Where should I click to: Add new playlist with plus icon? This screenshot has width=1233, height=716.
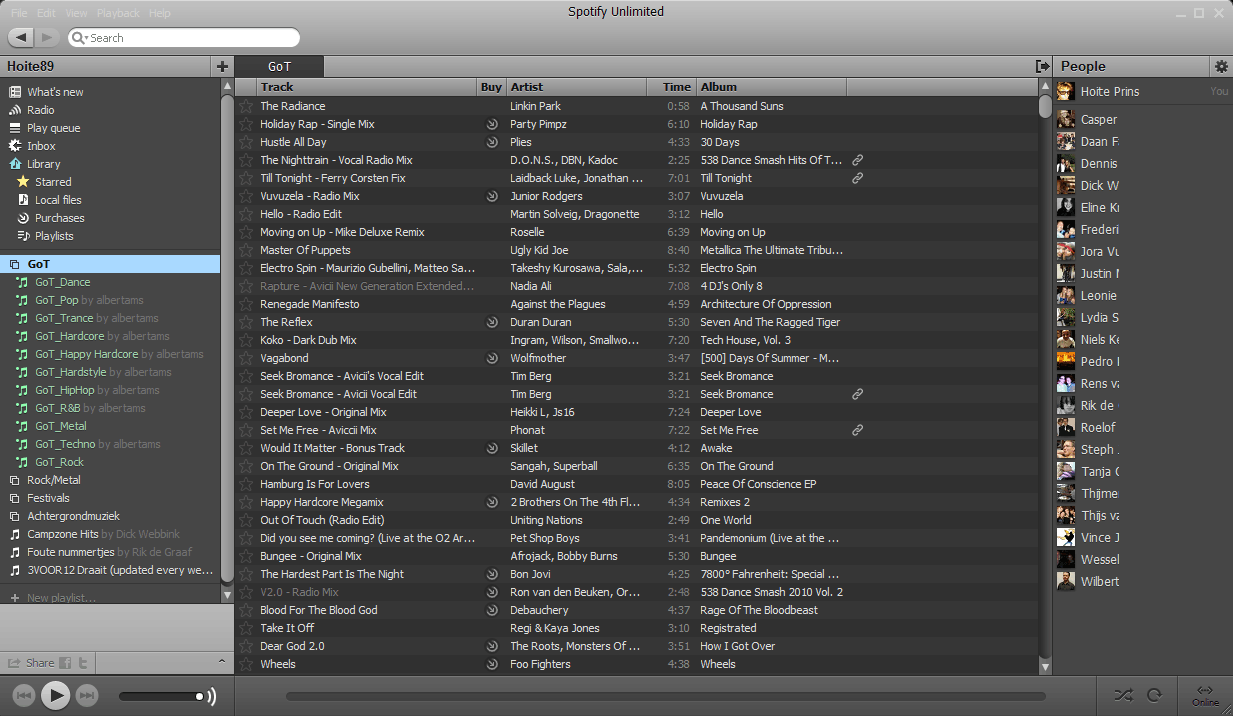(x=222, y=66)
